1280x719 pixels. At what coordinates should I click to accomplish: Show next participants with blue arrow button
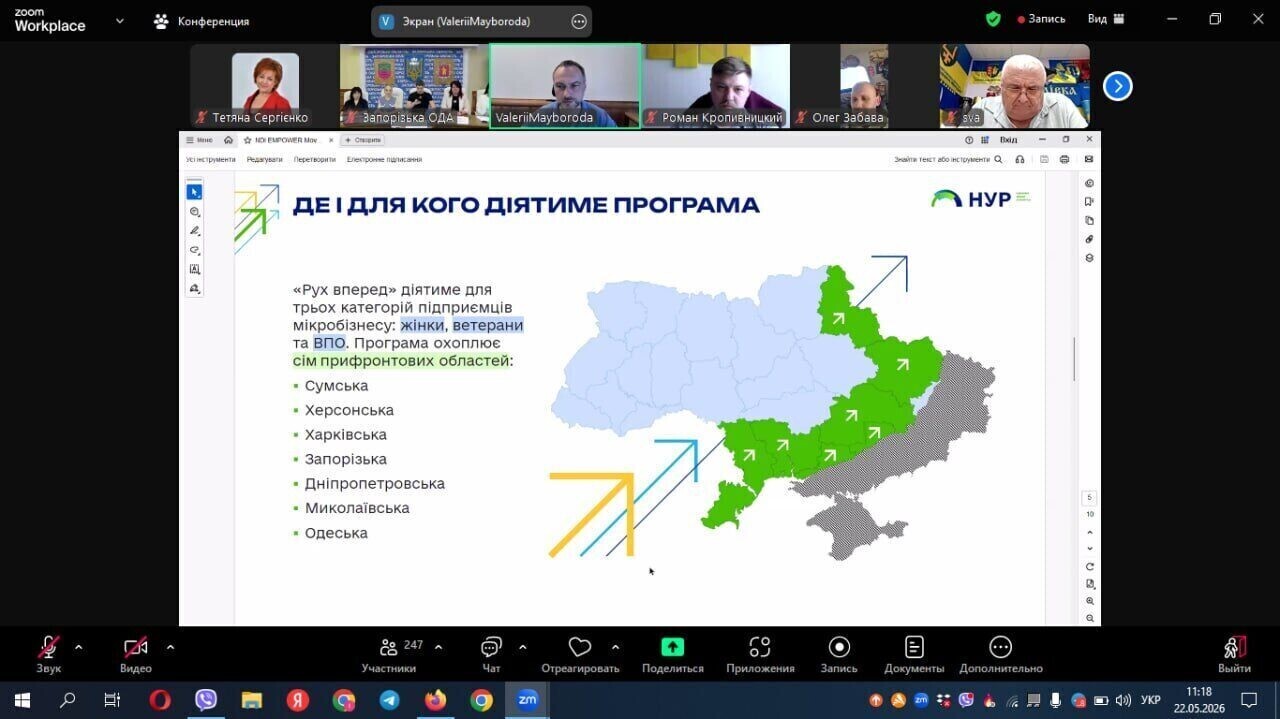1117,86
